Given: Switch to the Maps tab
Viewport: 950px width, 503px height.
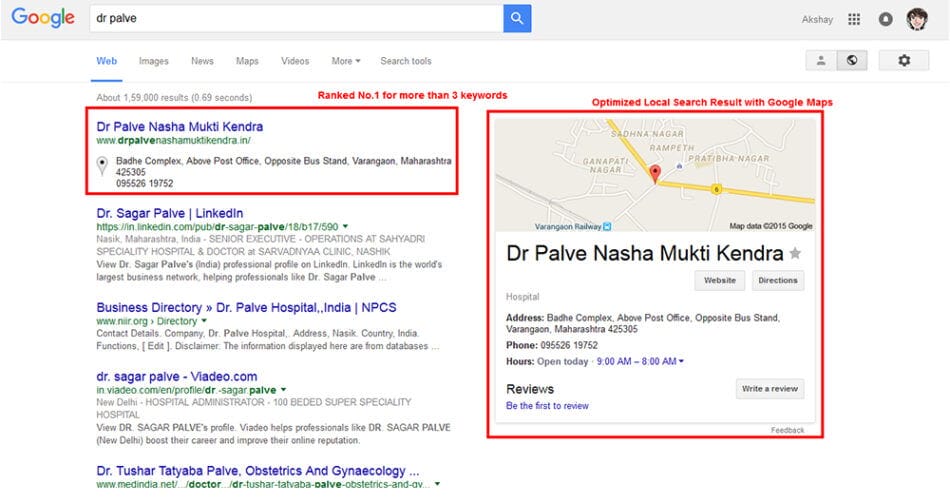Looking at the screenshot, I should [x=247, y=61].
